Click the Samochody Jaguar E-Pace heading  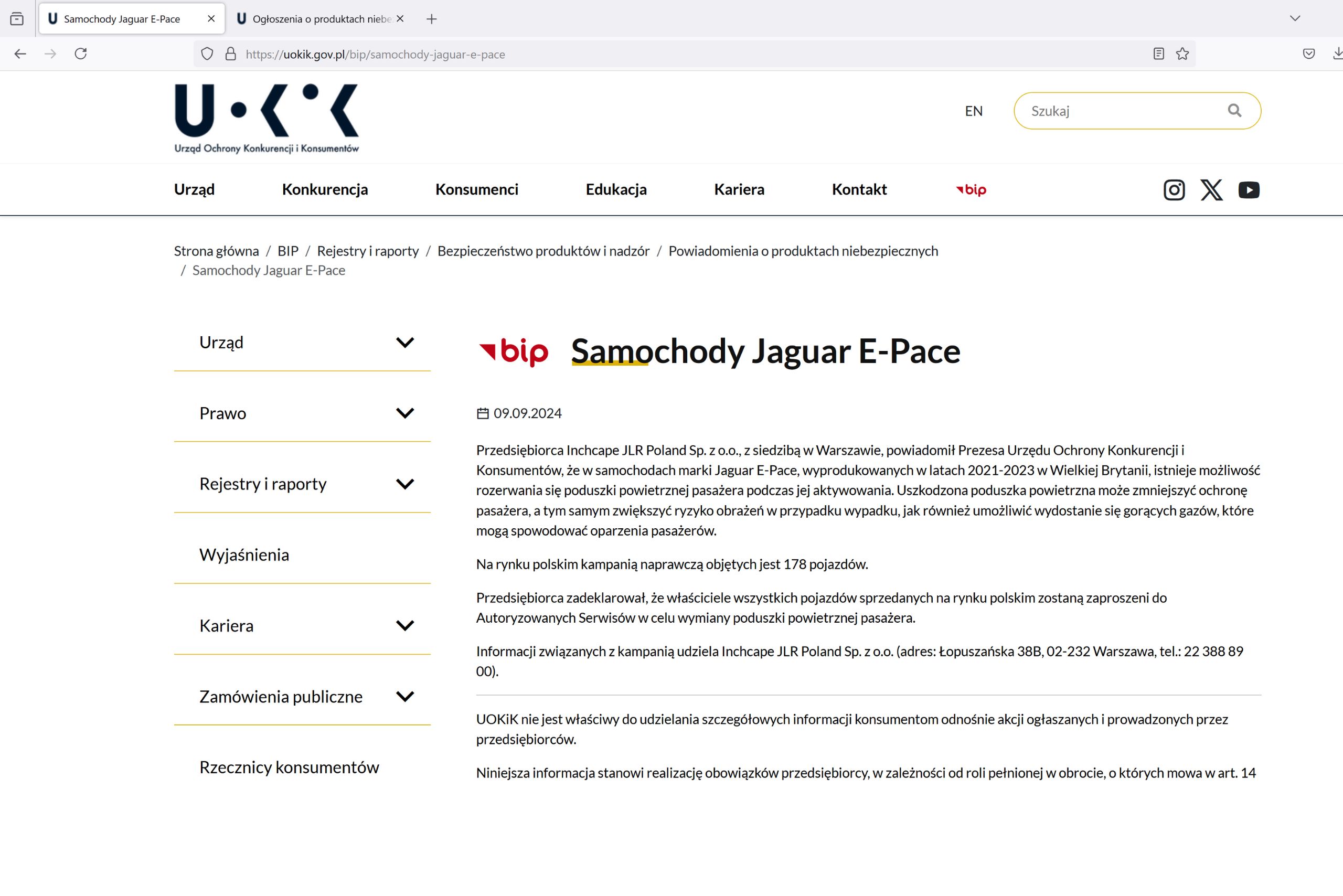click(765, 351)
